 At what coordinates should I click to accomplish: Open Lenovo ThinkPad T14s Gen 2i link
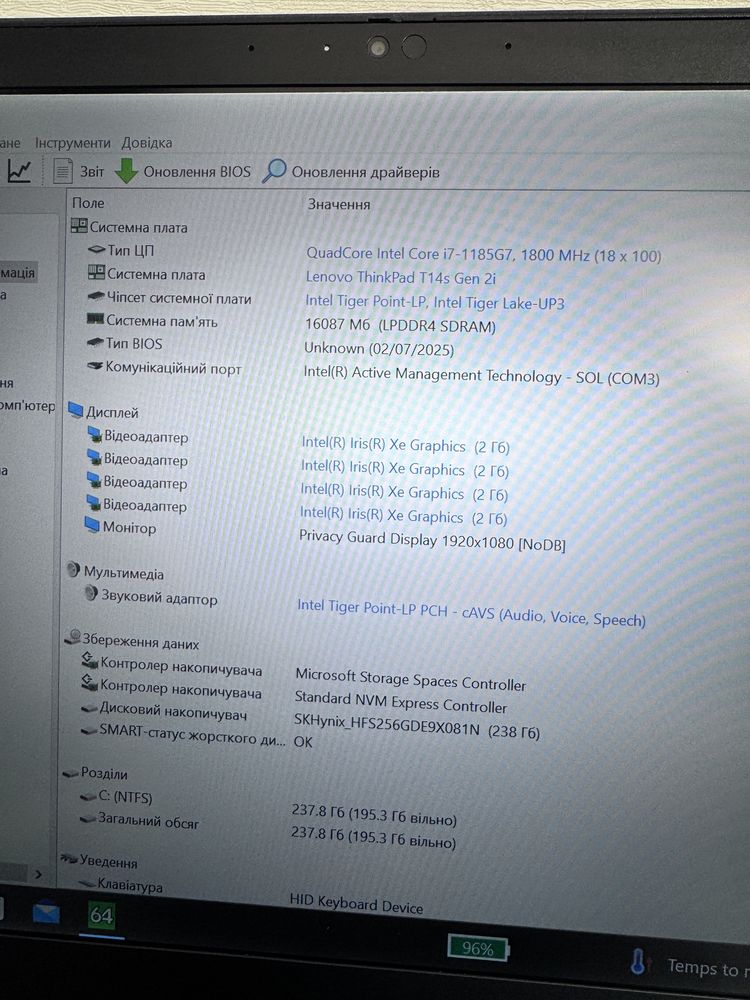pos(401,277)
